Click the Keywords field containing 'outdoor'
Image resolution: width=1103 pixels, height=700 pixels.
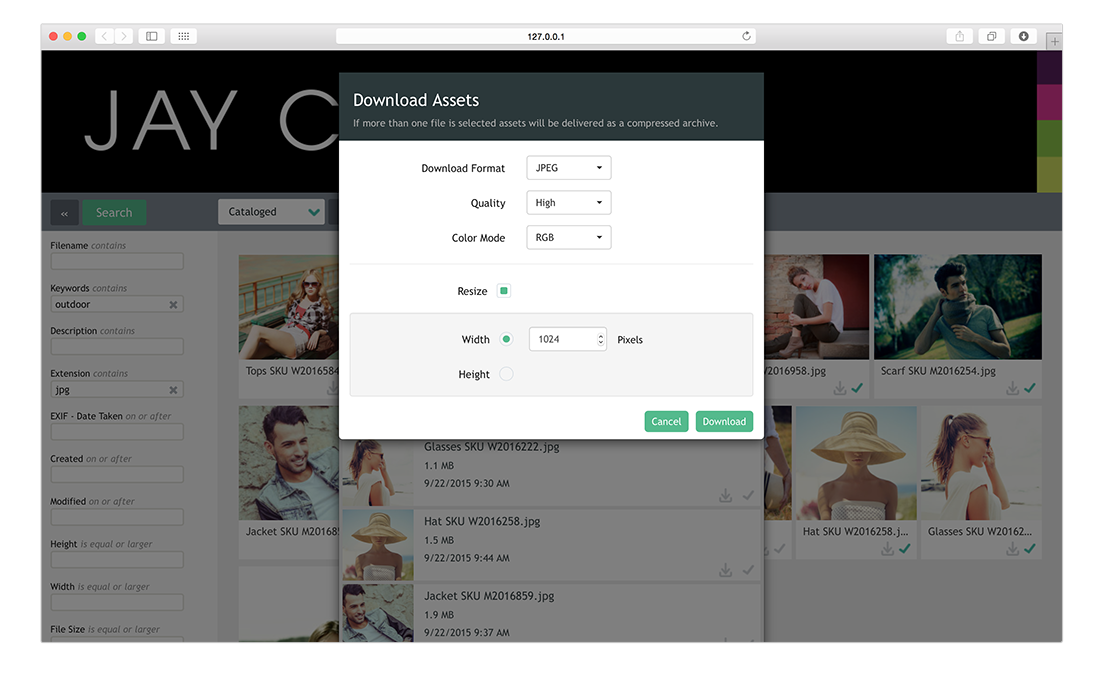pyautogui.click(x=117, y=305)
